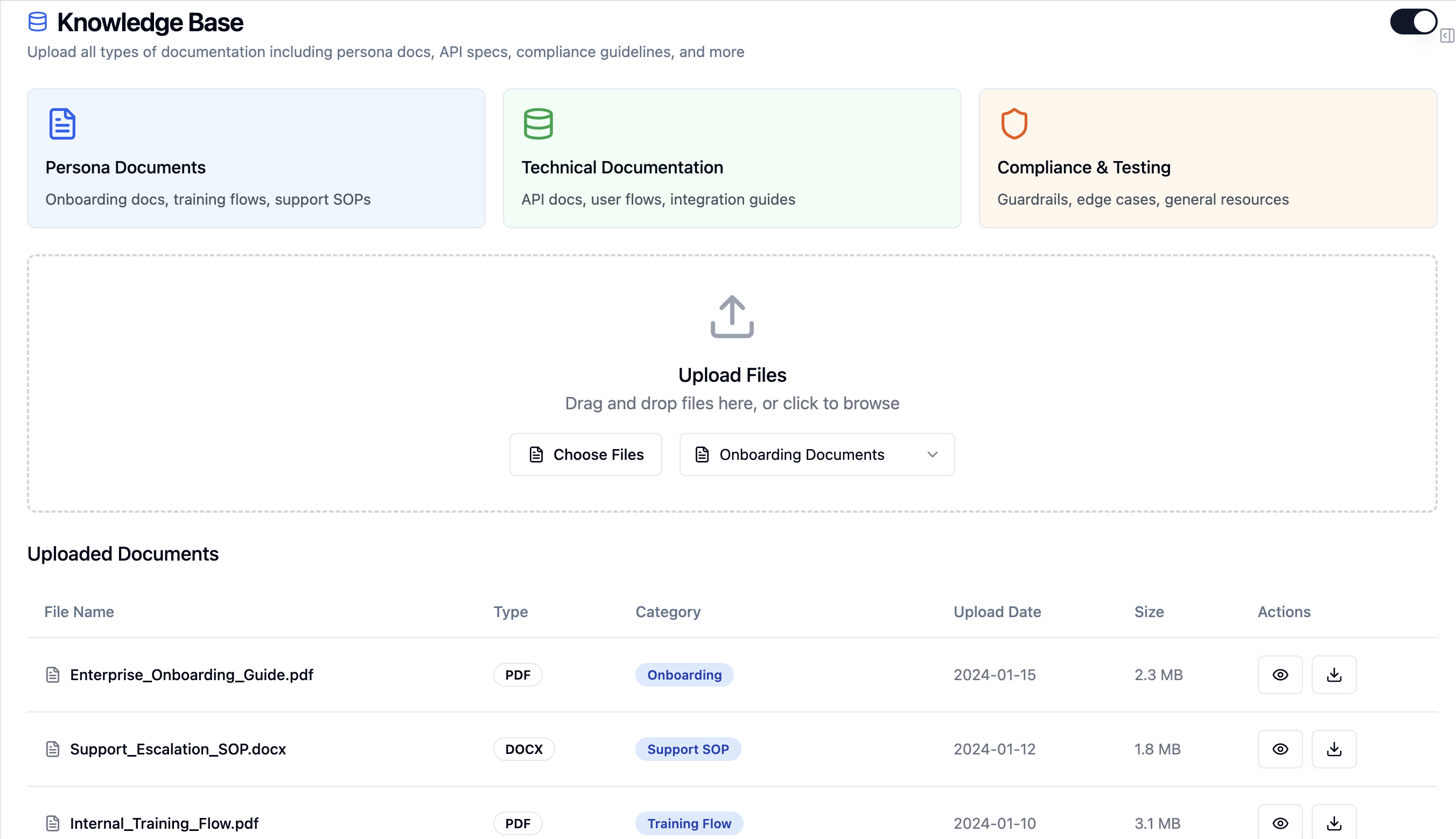The image size is (1456, 839).
Task: Click the Support SOP category badge
Action: click(x=688, y=749)
